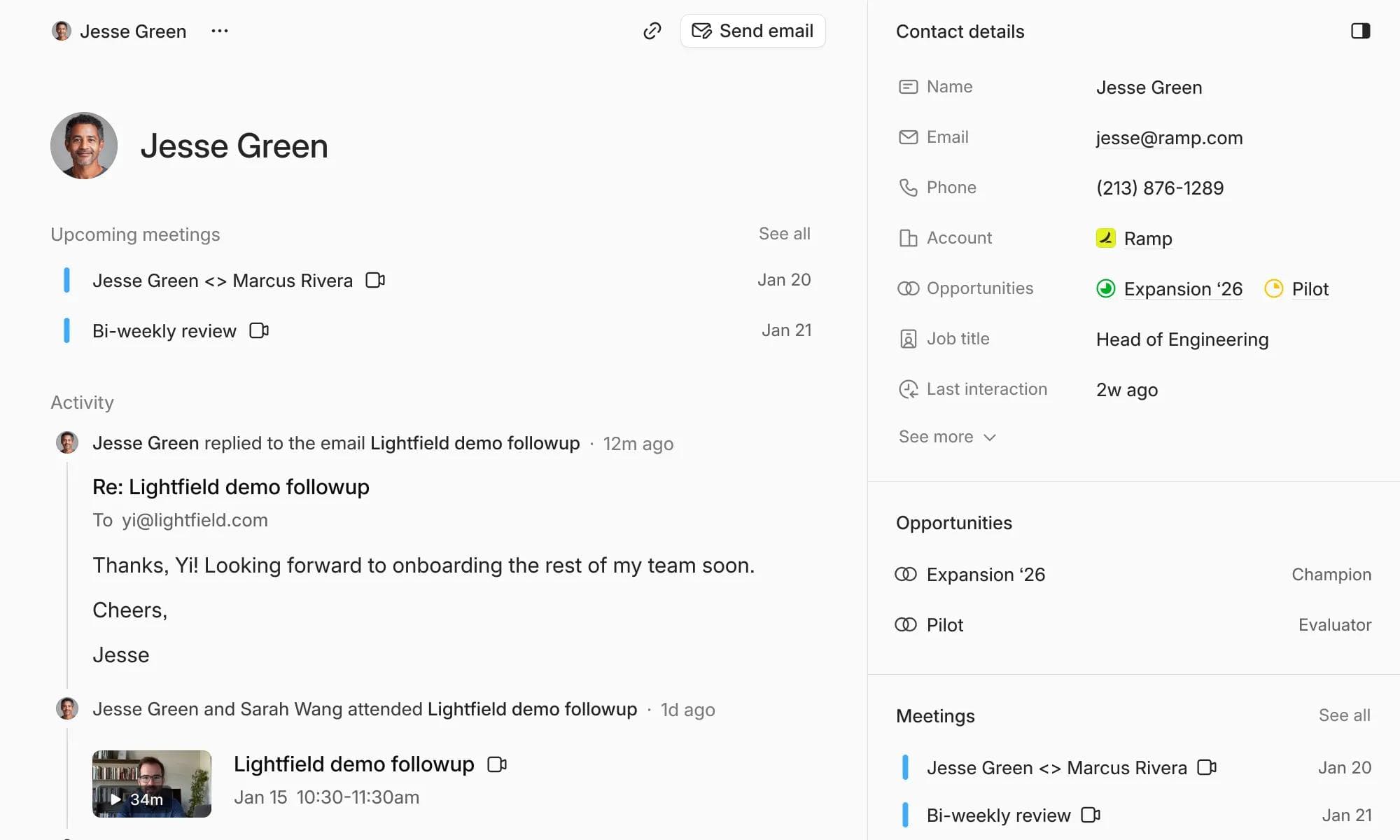Click the copy link icon
The image size is (1400, 840).
pyautogui.click(x=652, y=31)
